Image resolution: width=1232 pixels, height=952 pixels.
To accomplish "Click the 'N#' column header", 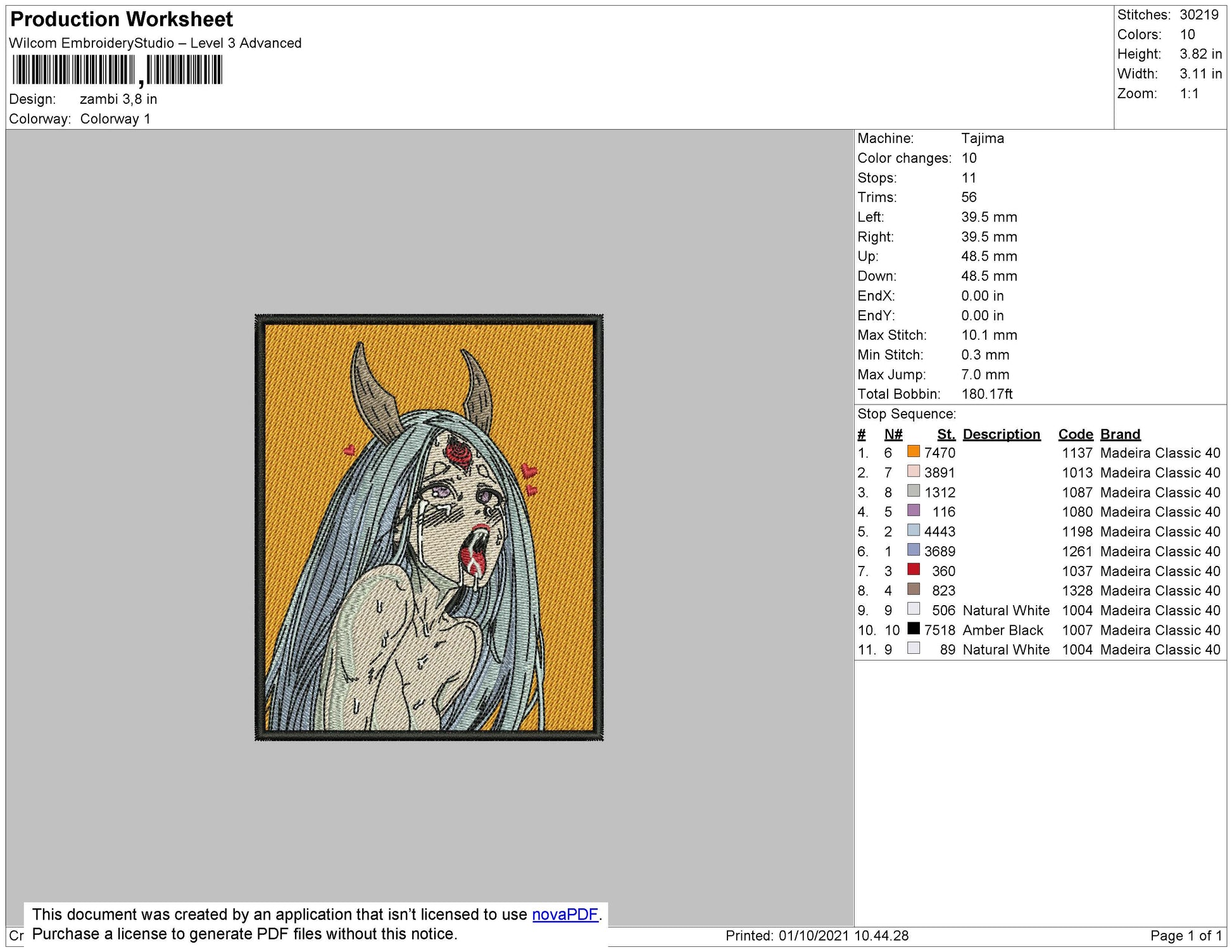I will click(x=893, y=434).
